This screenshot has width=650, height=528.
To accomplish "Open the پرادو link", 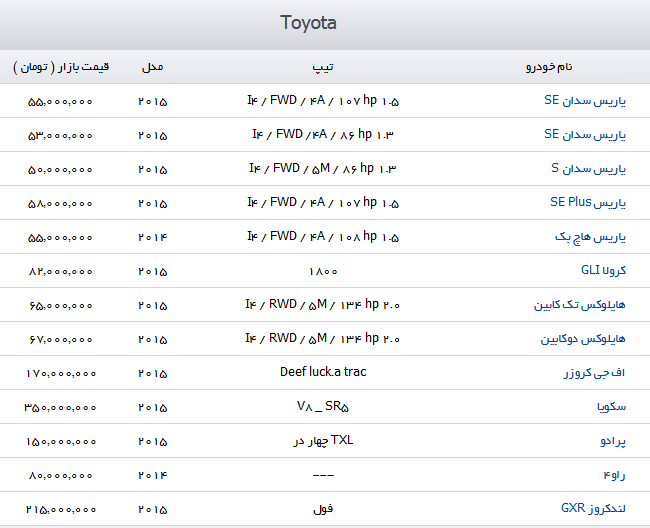I will (x=613, y=441).
